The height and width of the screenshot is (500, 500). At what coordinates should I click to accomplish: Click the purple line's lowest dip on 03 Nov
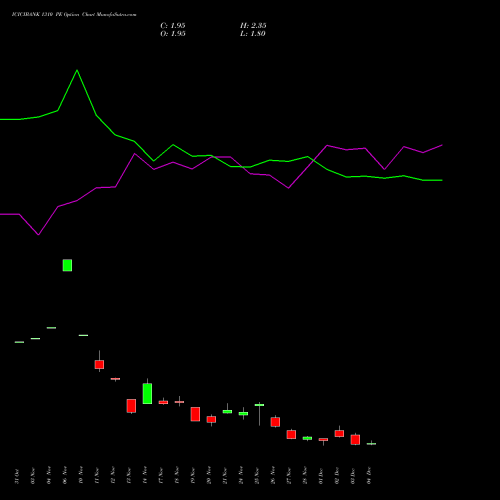point(39,235)
